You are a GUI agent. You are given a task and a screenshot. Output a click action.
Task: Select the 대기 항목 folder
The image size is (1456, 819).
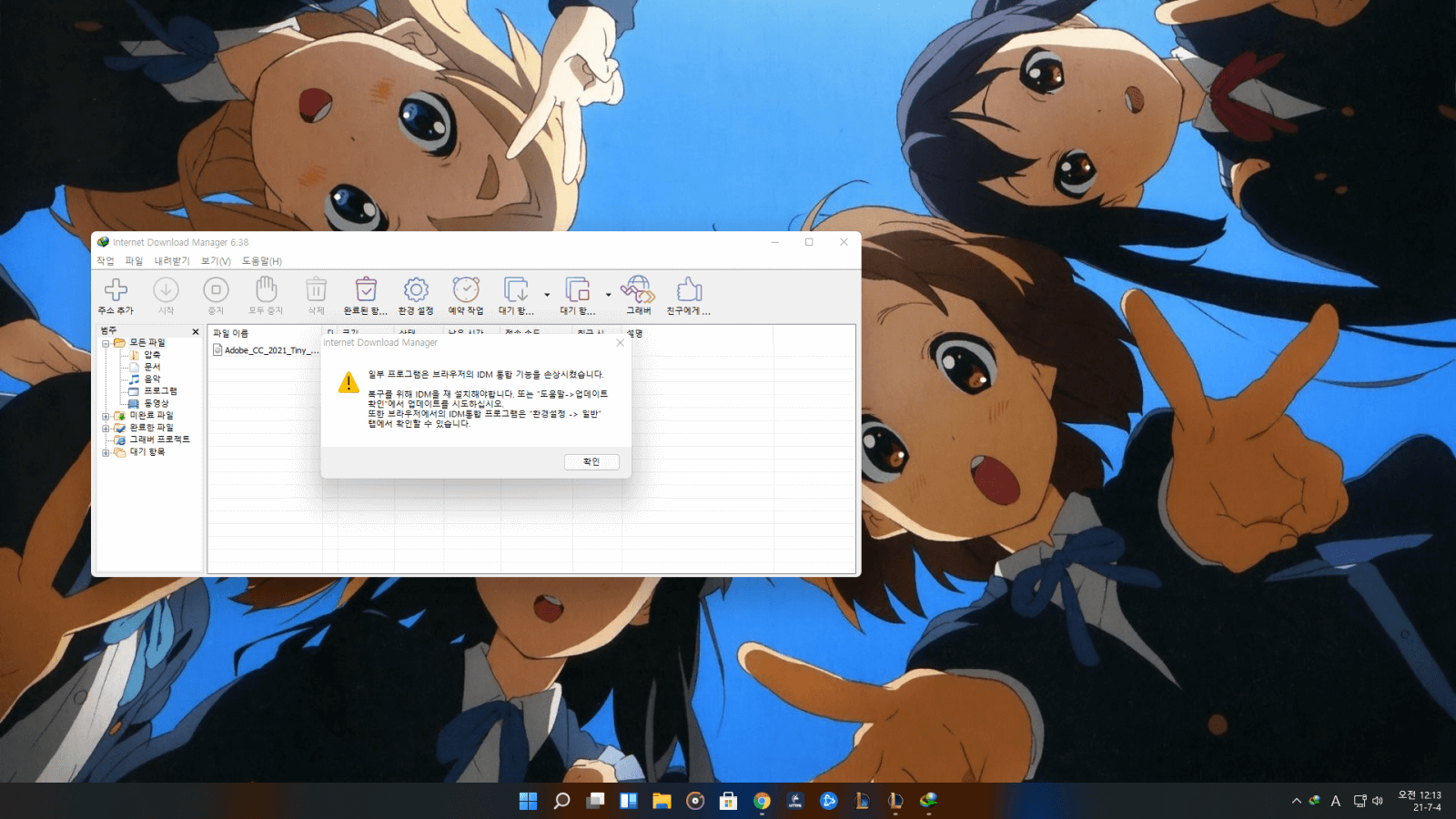click(x=147, y=452)
